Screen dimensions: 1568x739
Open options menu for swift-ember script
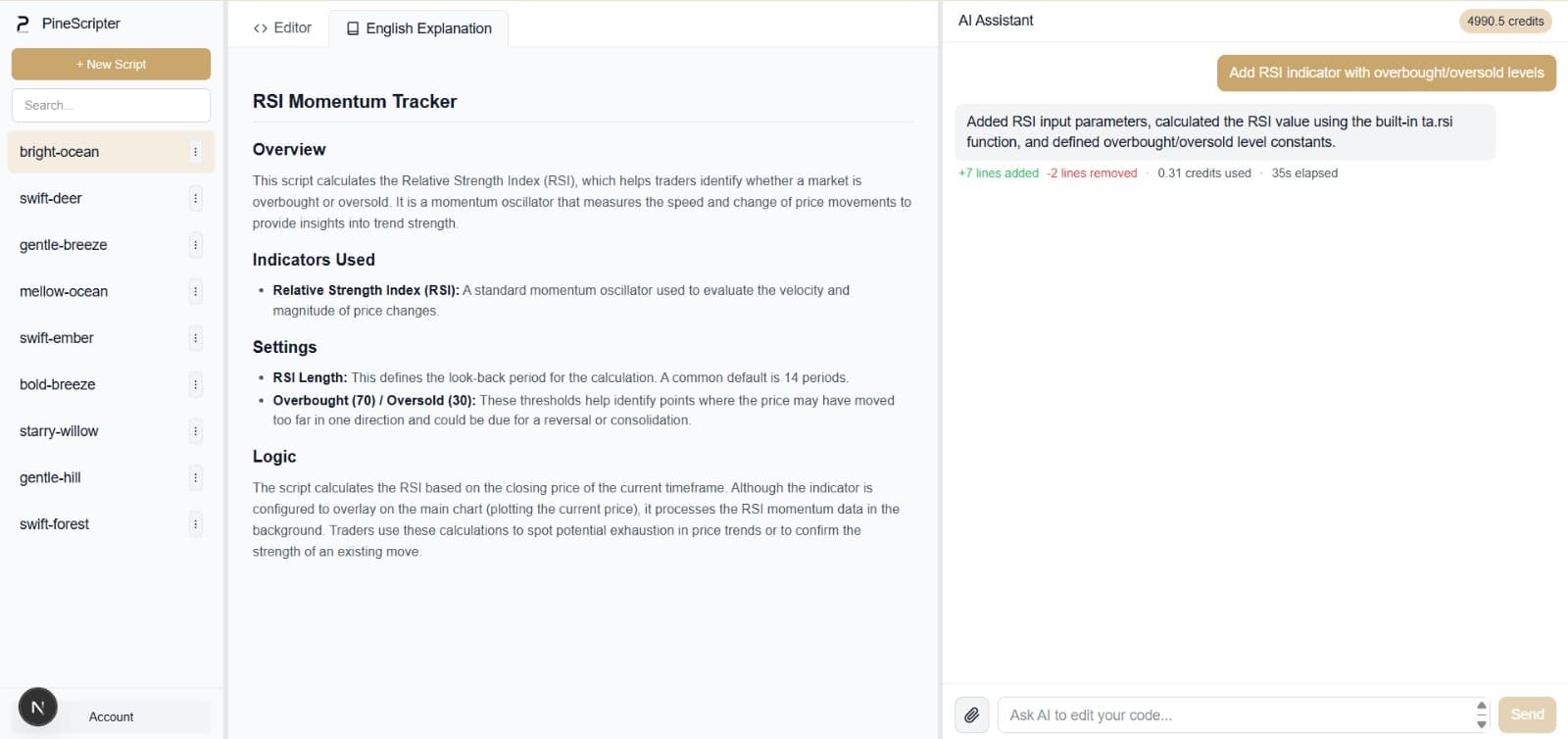point(195,338)
